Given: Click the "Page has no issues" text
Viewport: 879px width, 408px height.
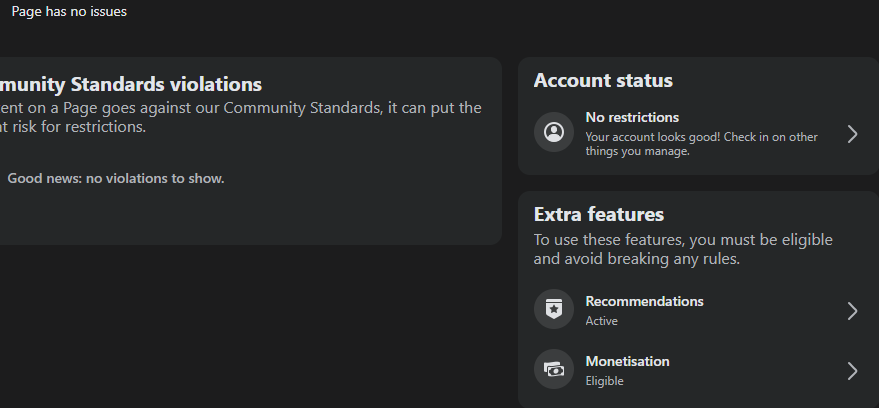Looking at the screenshot, I should click(69, 12).
